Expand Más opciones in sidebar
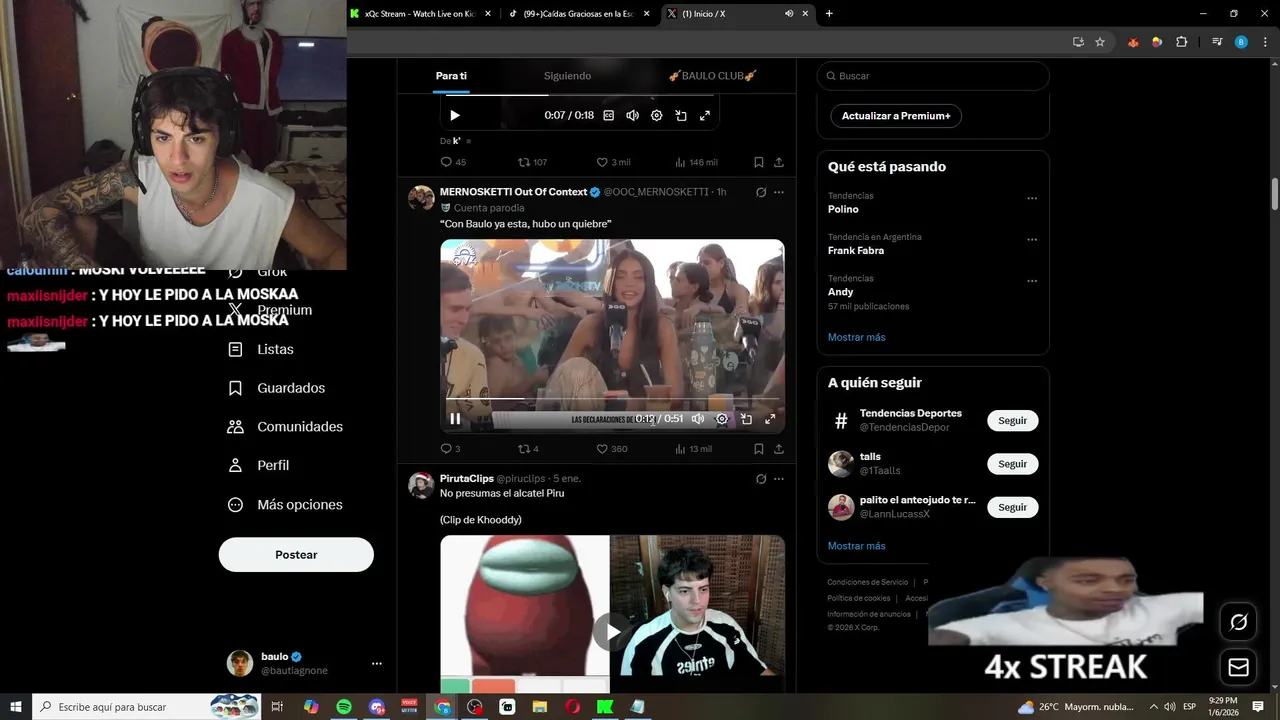1280x720 pixels. pos(286,505)
